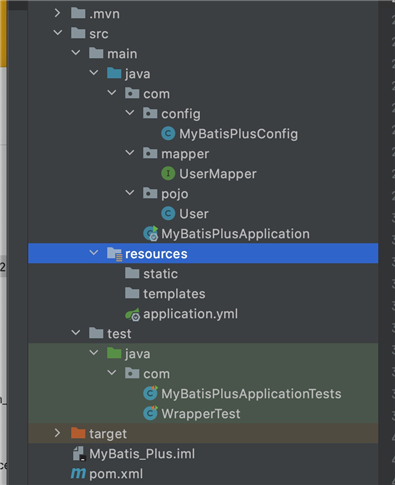Click the green test java folder icon

point(114,353)
